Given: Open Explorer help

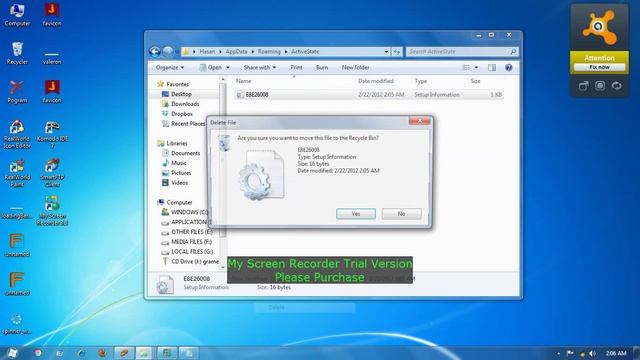Looking at the screenshot, I should [x=509, y=68].
